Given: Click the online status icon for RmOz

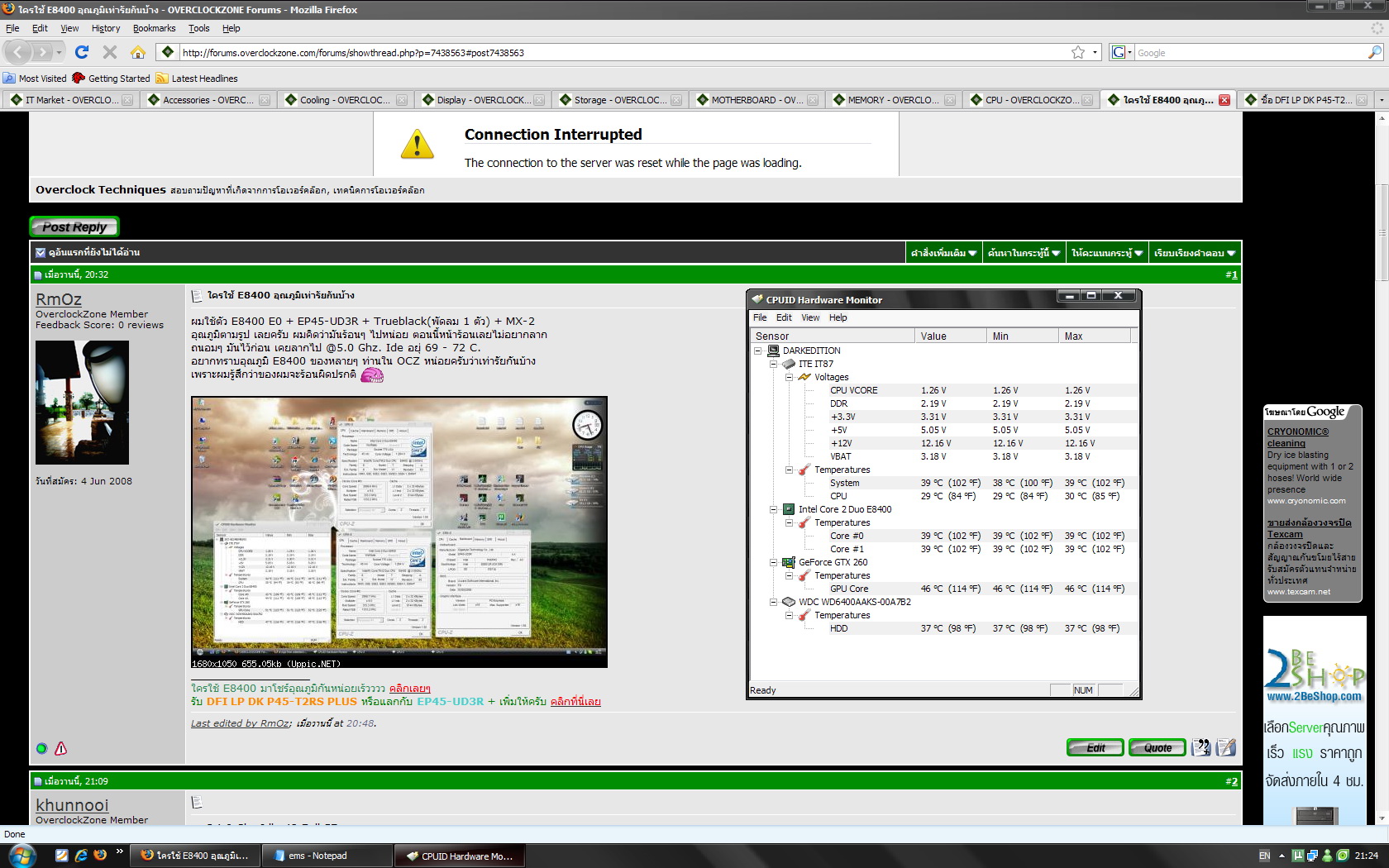Looking at the screenshot, I should click(x=42, y=748).
